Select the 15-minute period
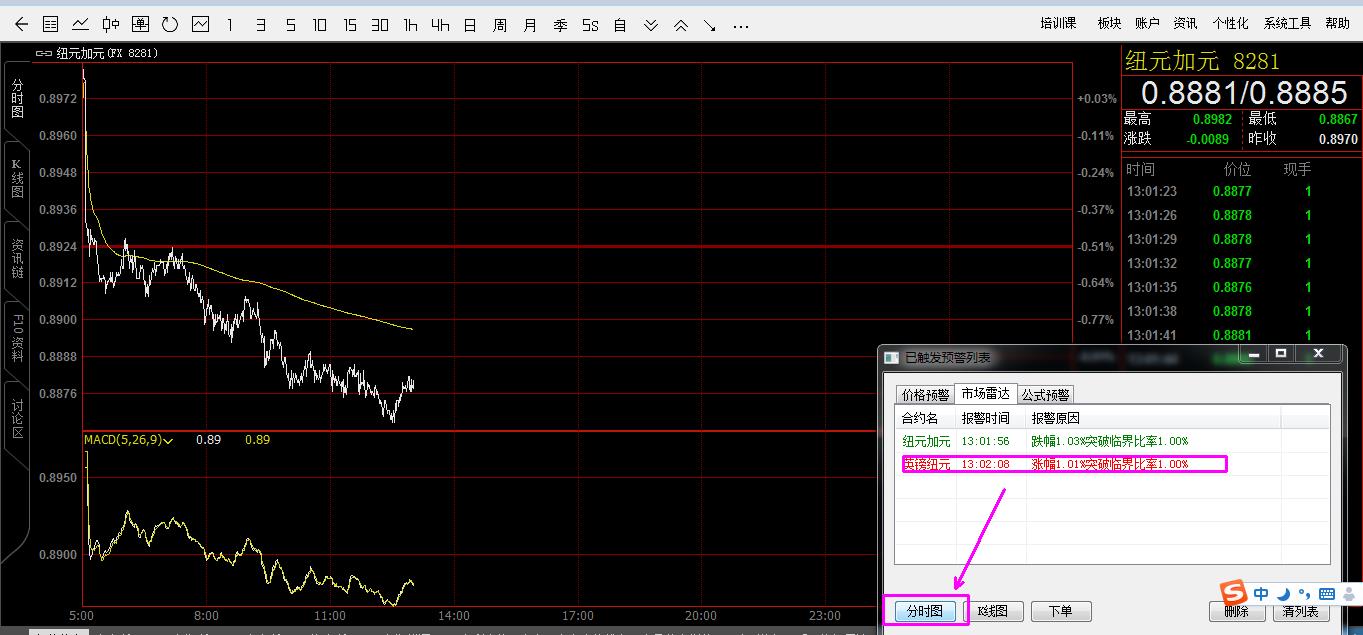Image resolution: width=1363 pixels, height=635 pixels. pos(350,24)
